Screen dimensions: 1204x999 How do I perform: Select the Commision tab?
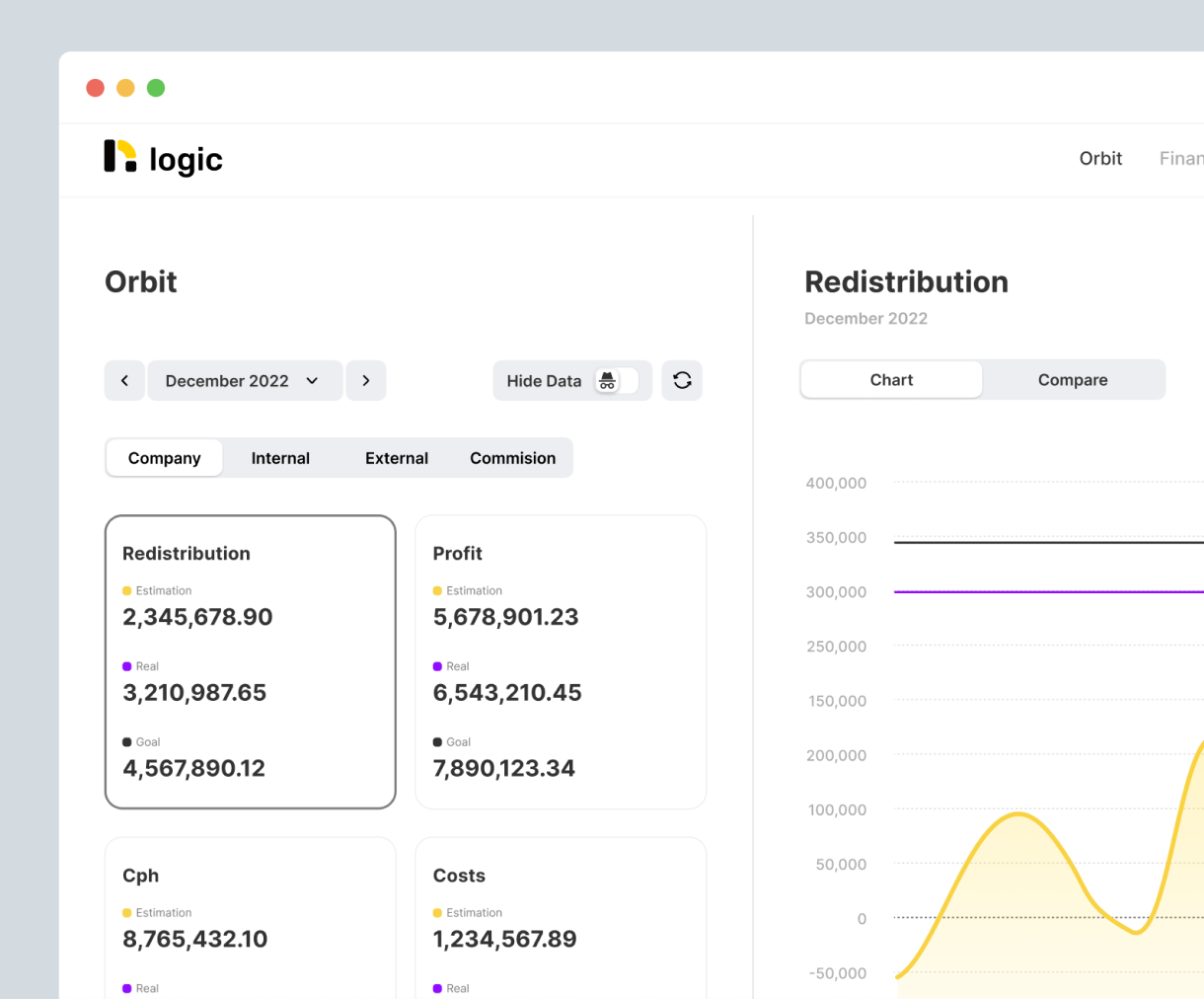(512, 457)
